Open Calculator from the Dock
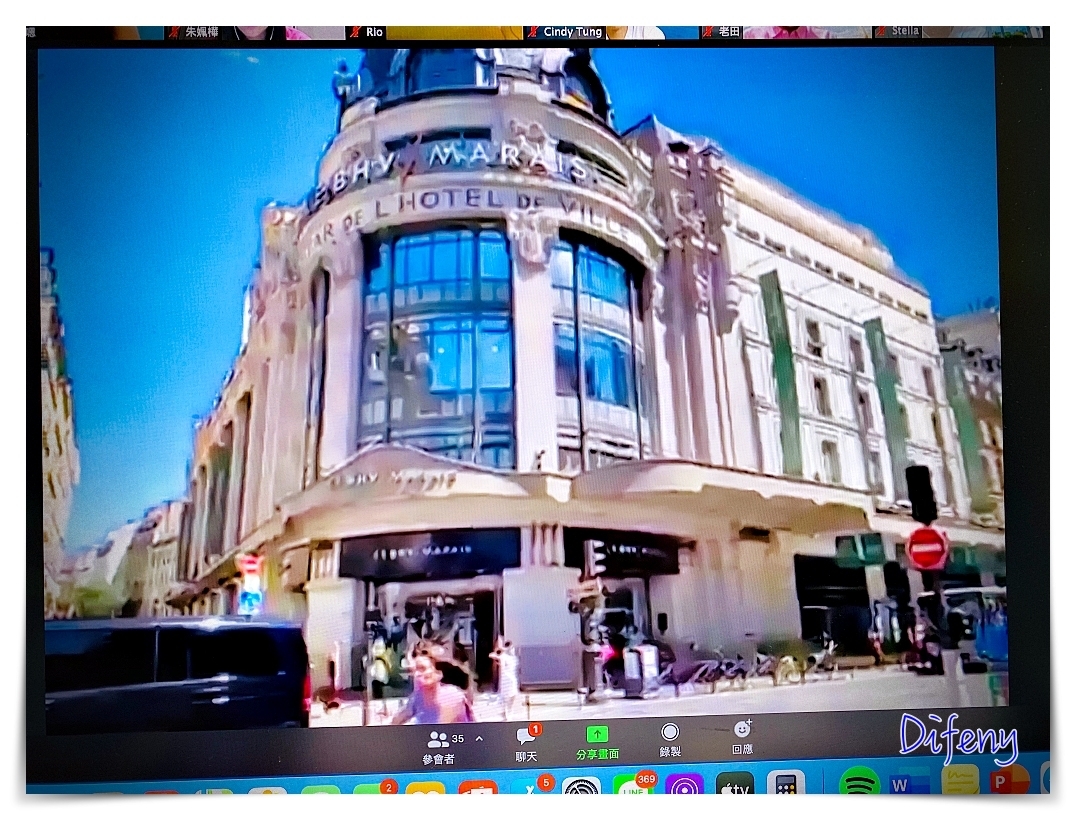The image size is (1076, 820). click(x=785, y=783)
